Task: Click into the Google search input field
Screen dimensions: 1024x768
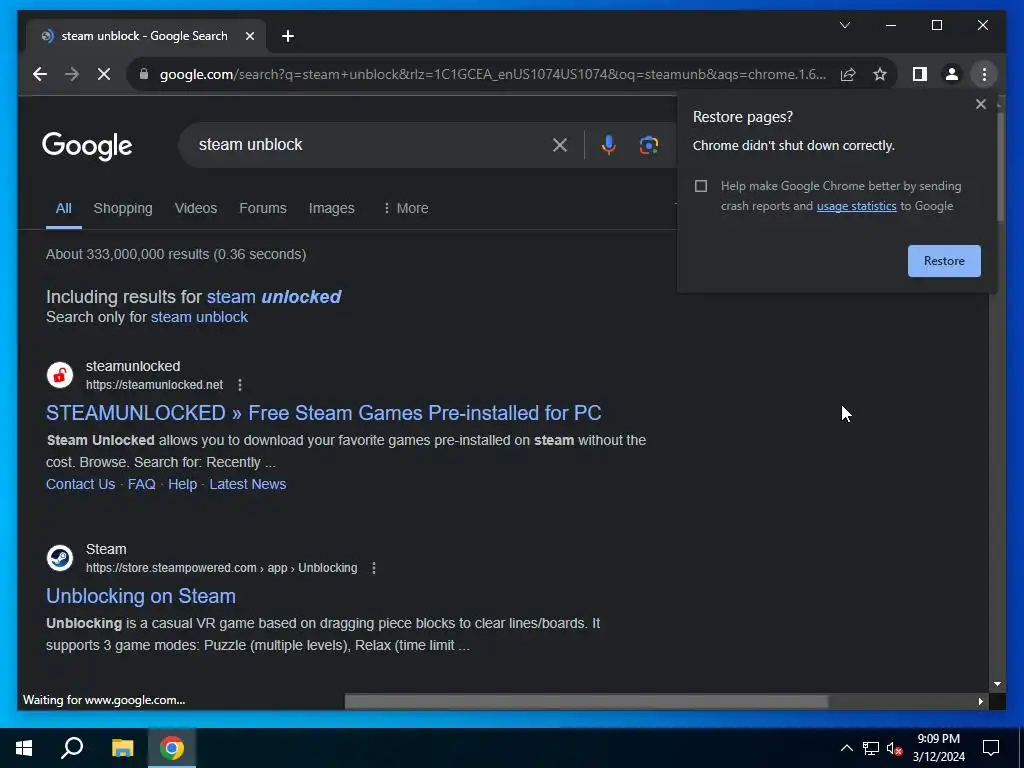Action: point(372,145)
